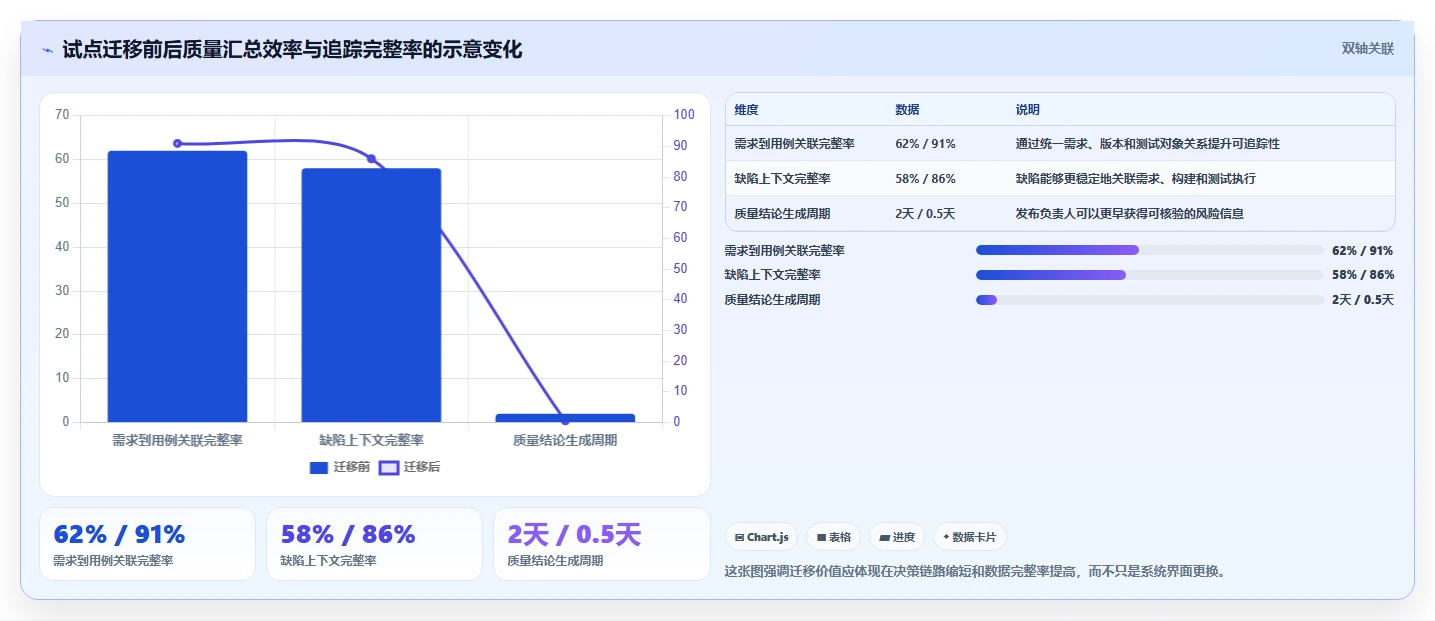1435x621 pixels.
Task: Open the 62% / 91% data card
Action: point(148,544)
